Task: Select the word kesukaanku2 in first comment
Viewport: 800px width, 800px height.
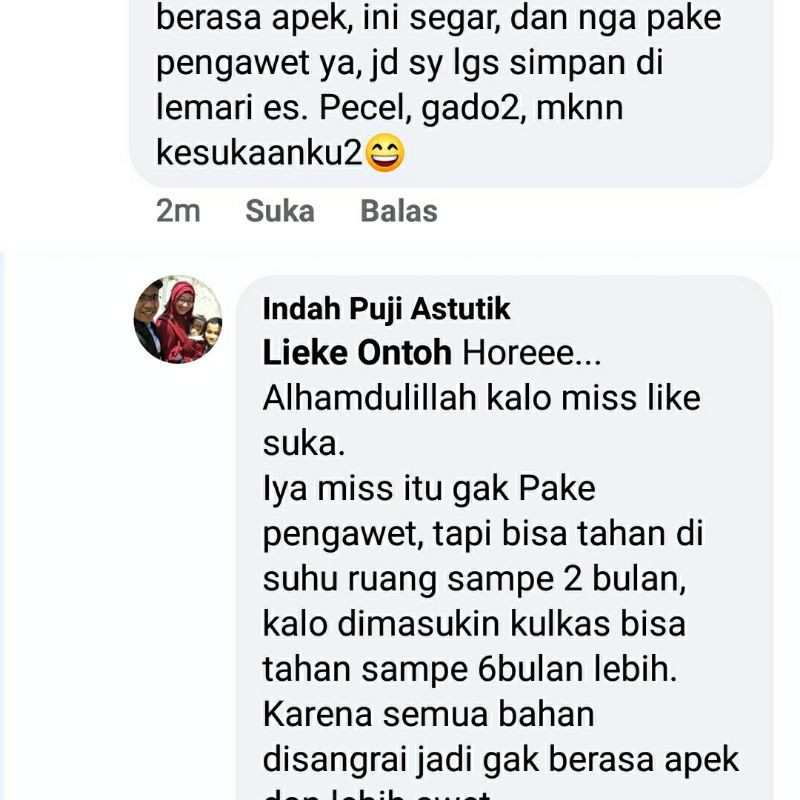Action: point(259,153)
